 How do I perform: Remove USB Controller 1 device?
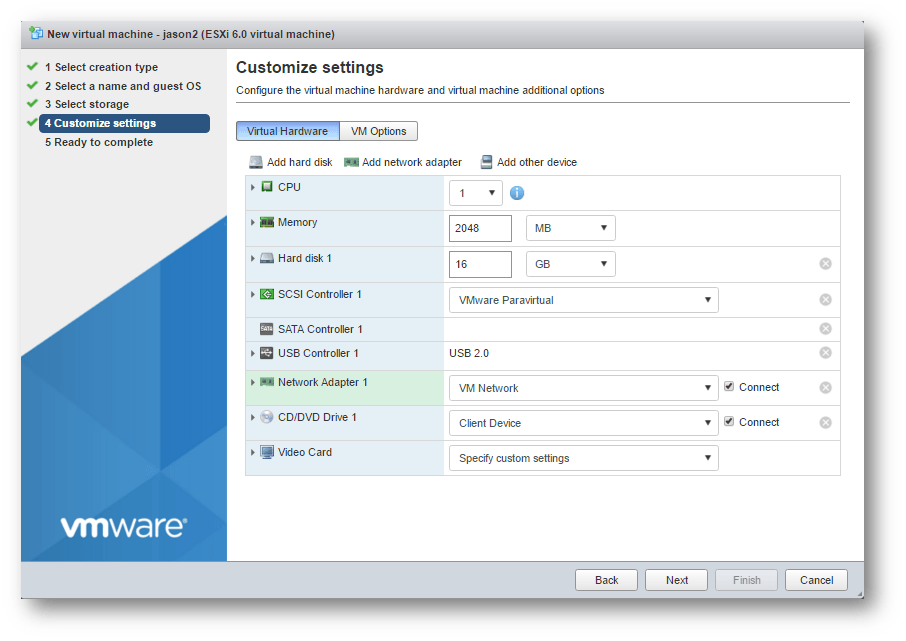826,353
